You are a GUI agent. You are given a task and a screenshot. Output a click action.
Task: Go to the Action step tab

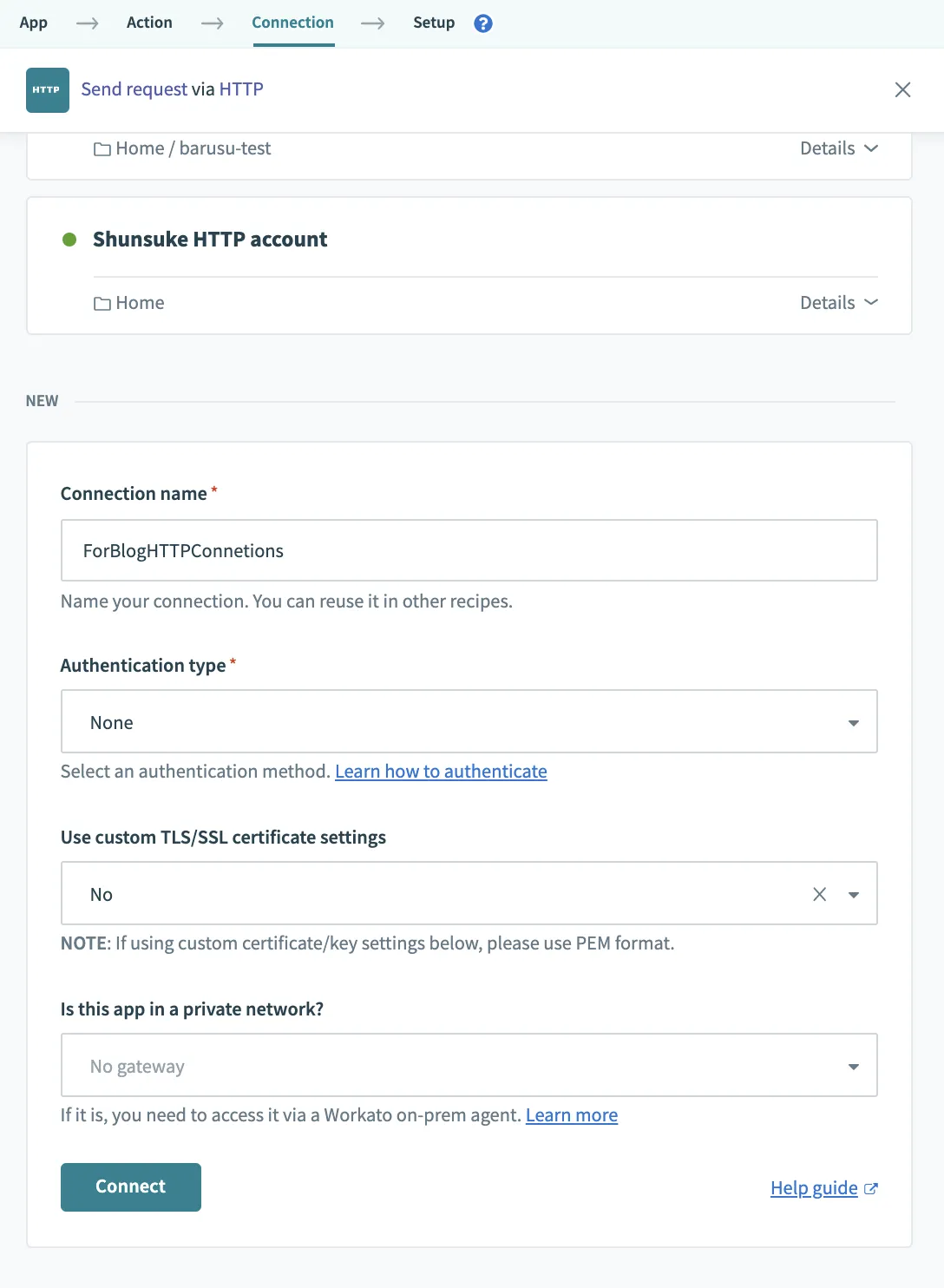[149, 23]
